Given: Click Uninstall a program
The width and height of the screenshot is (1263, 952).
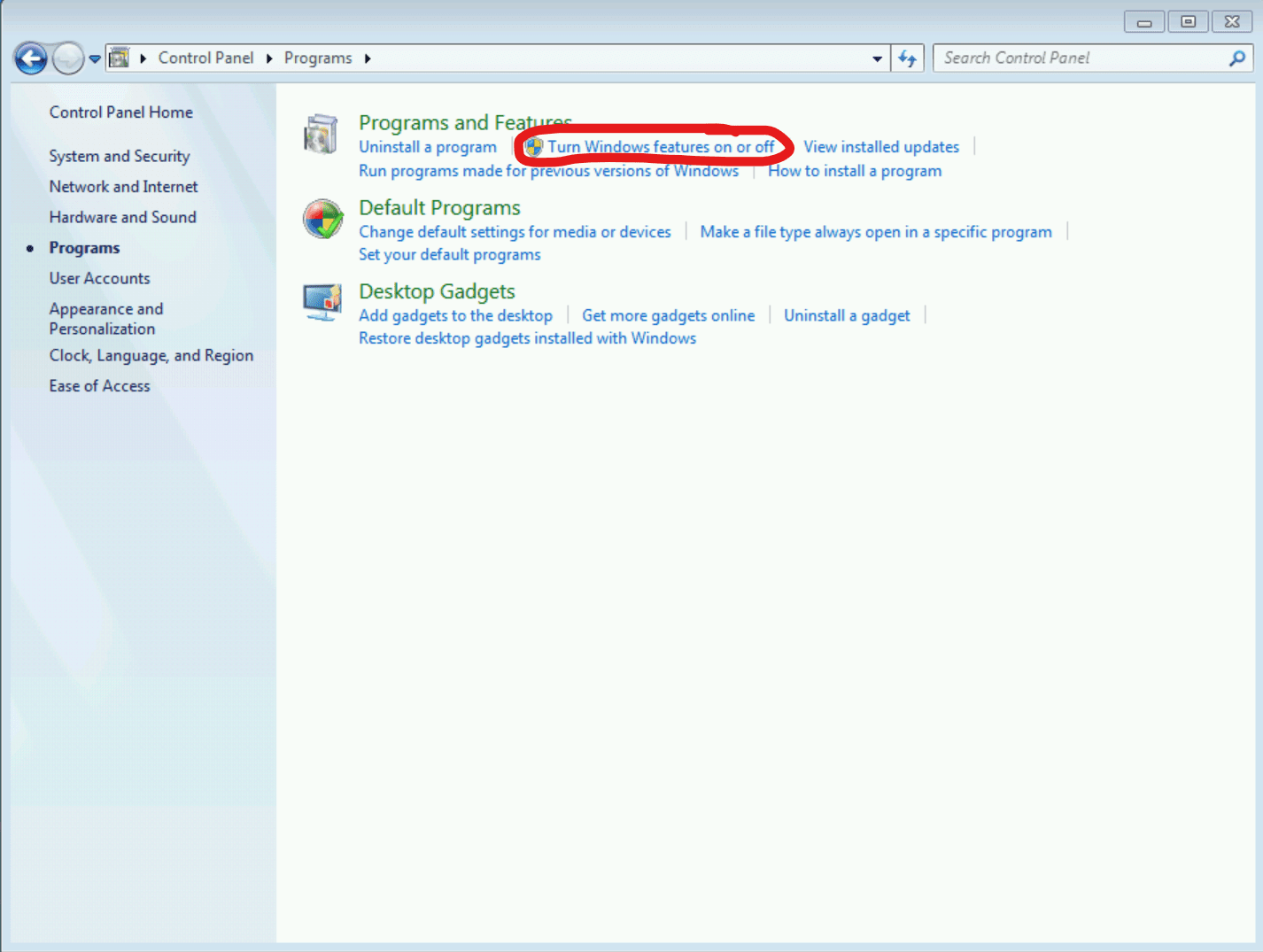Looking at the screenshot, I should [x=428, y=147].
